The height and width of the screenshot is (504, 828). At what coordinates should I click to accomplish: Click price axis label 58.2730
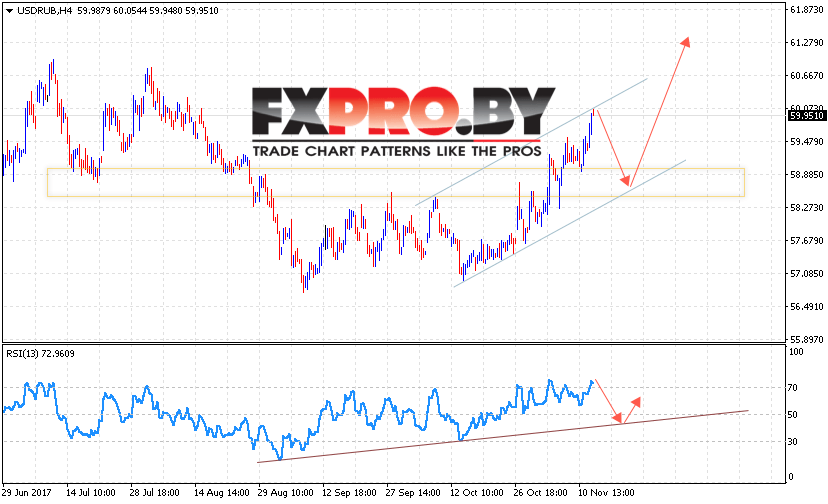click(x=806, y=208)
